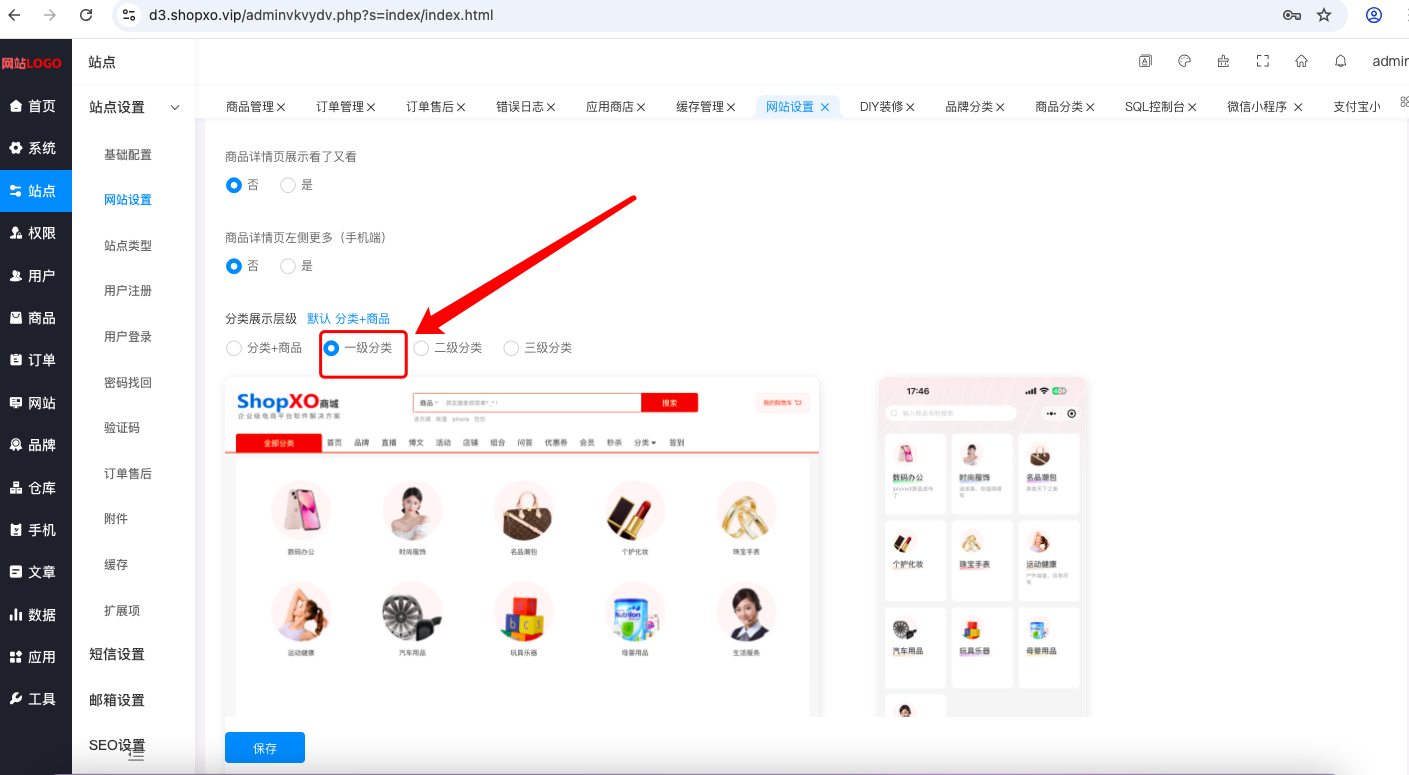Open the 品牌 section in sidebar

point(36,445)
